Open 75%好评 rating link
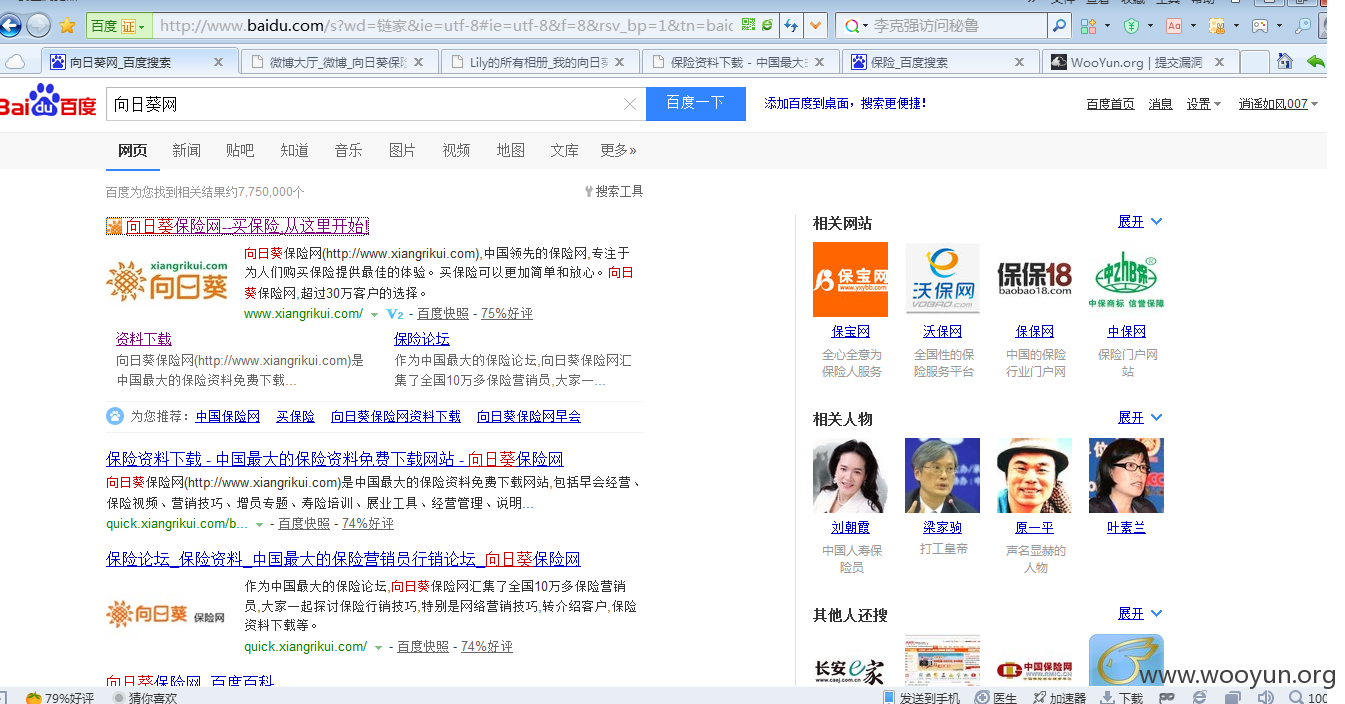 (507, 314)
